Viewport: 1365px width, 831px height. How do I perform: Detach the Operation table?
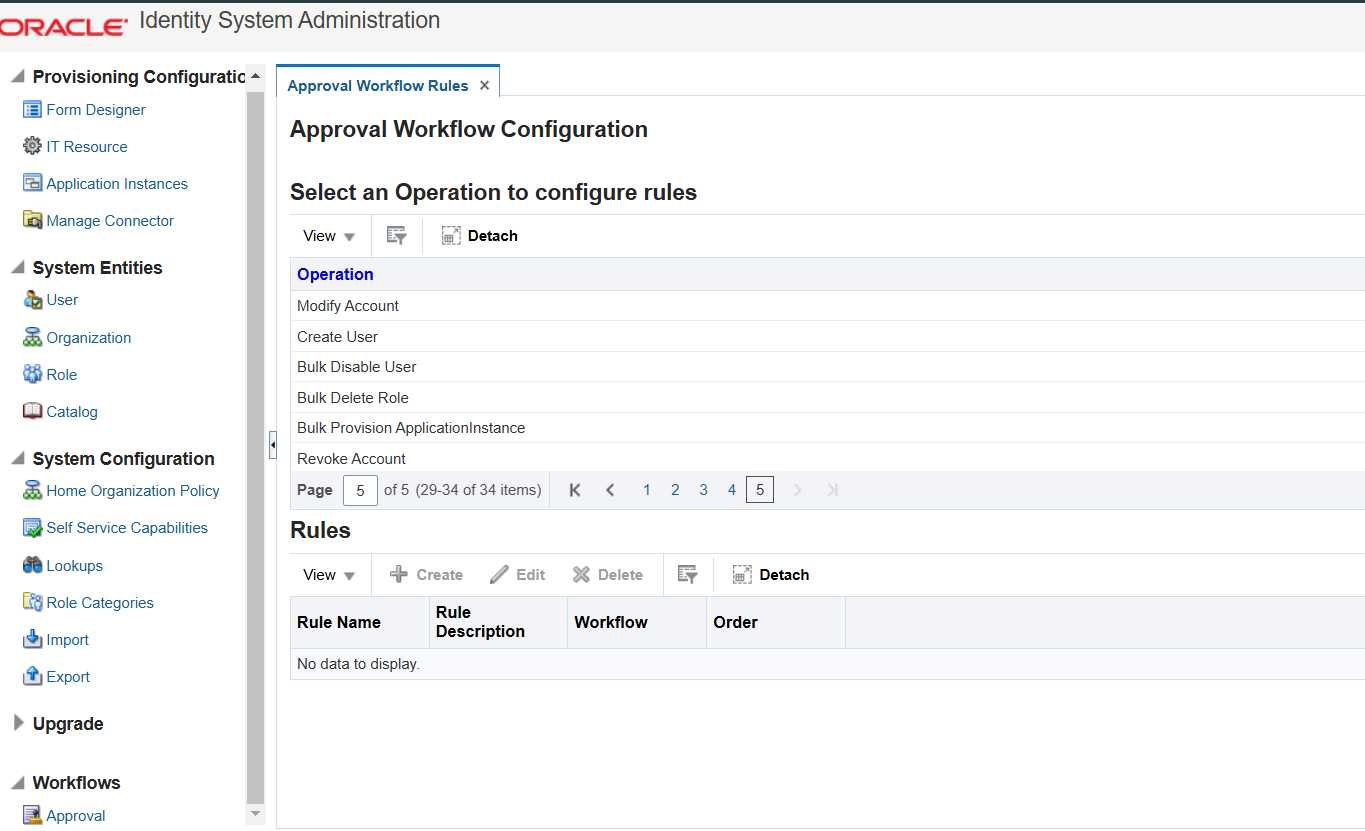(479, 236)
